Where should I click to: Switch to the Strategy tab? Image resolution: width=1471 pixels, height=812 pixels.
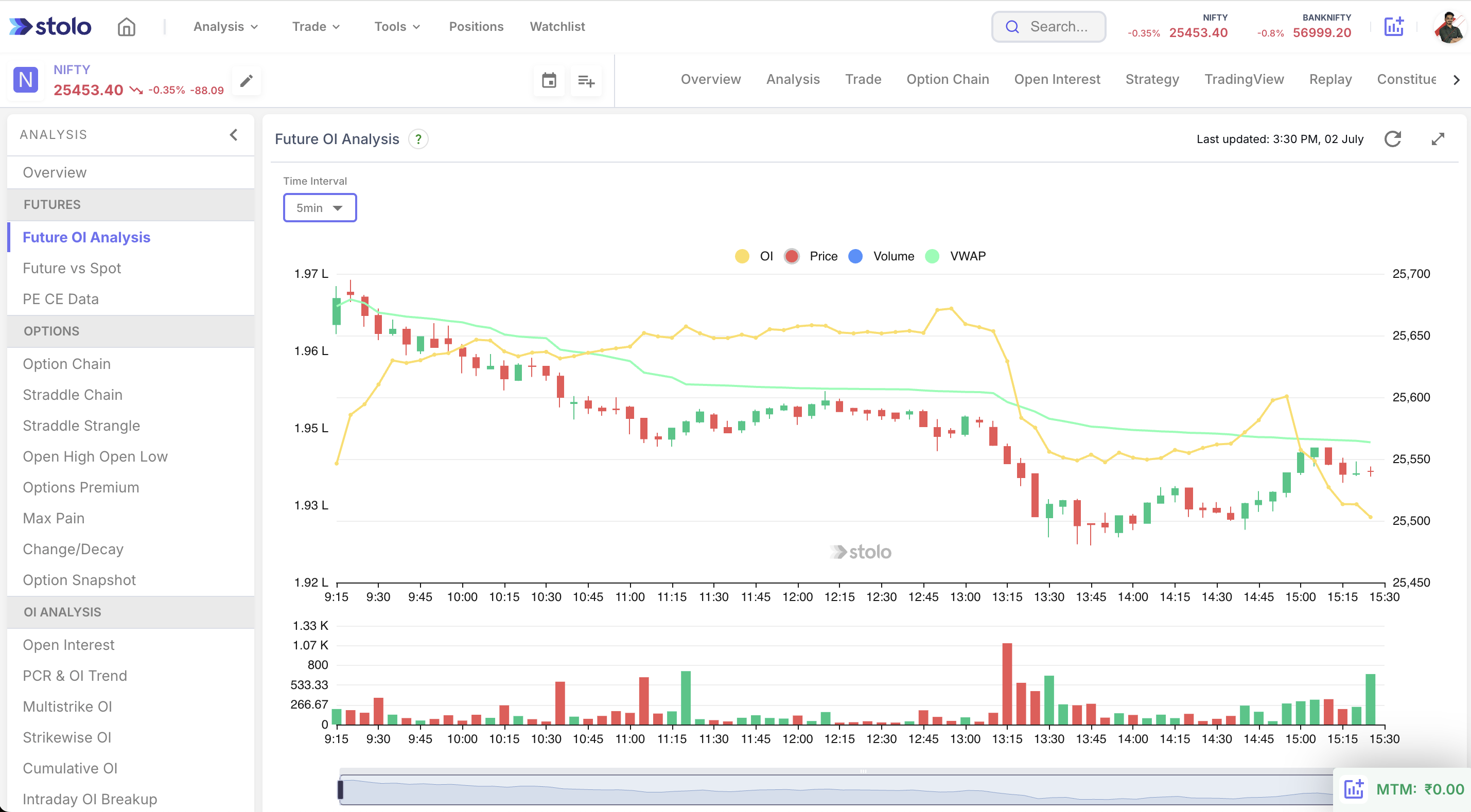[1152, 79]
